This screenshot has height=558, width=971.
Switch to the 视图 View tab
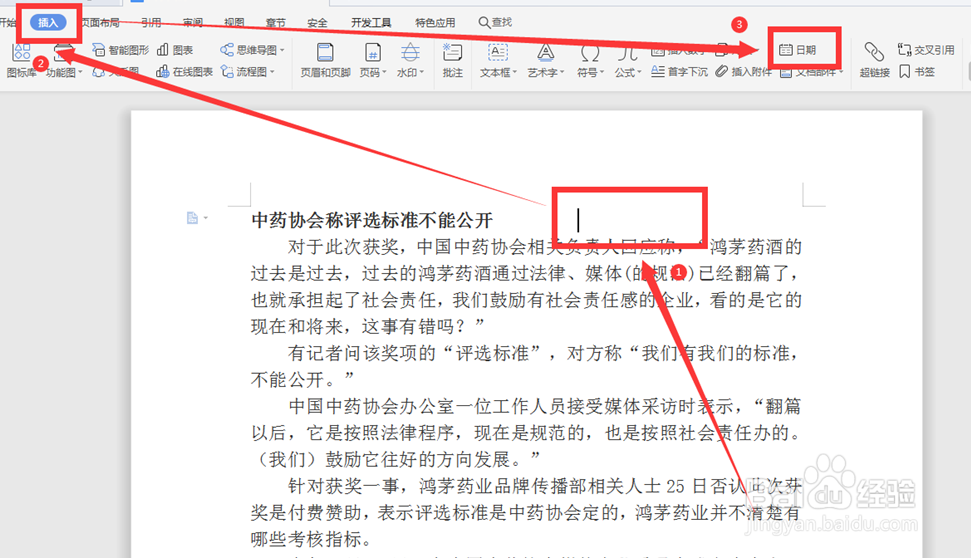[234, 23]
